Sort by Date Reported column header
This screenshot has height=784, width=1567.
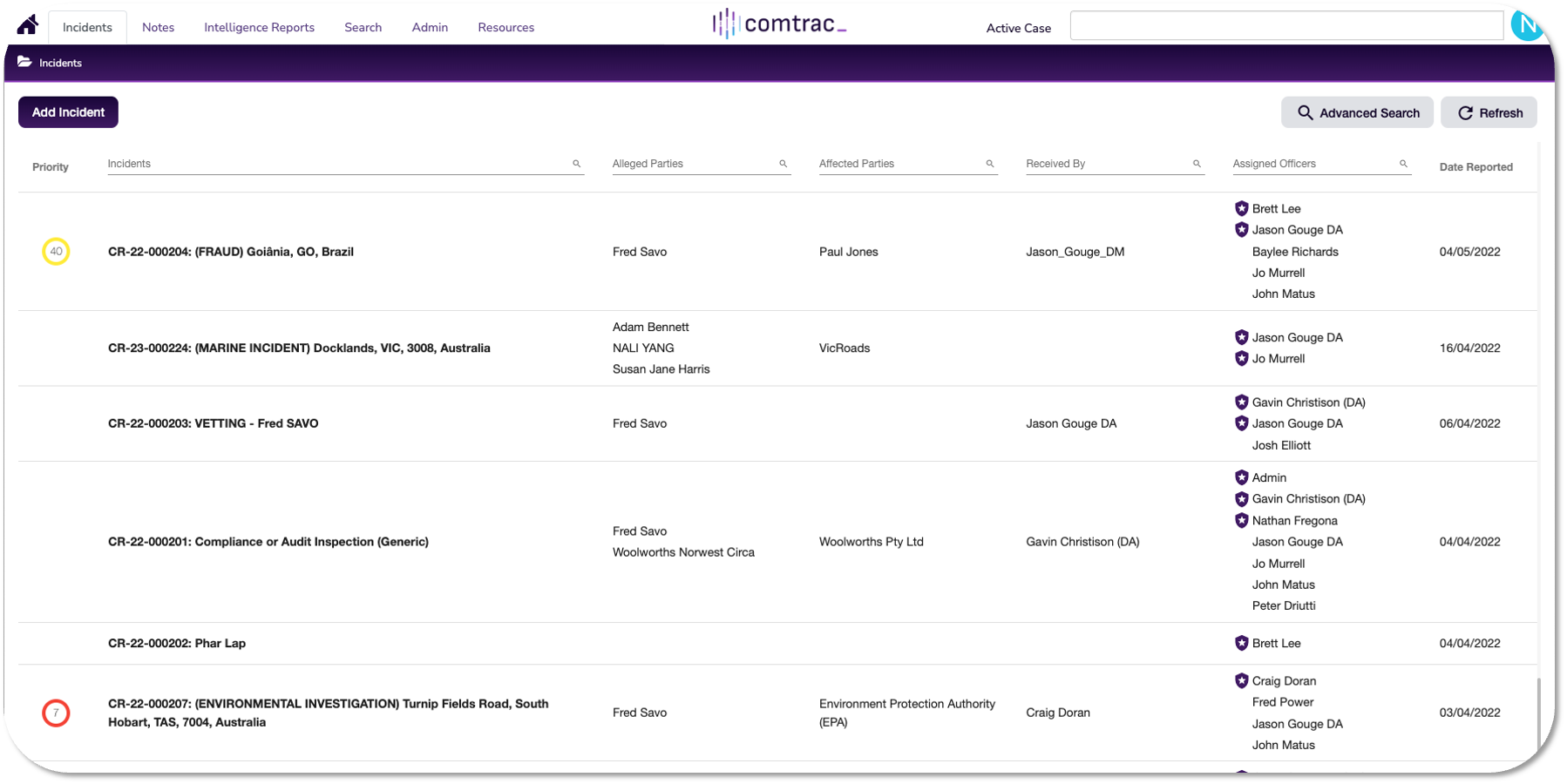[1475, 167]
